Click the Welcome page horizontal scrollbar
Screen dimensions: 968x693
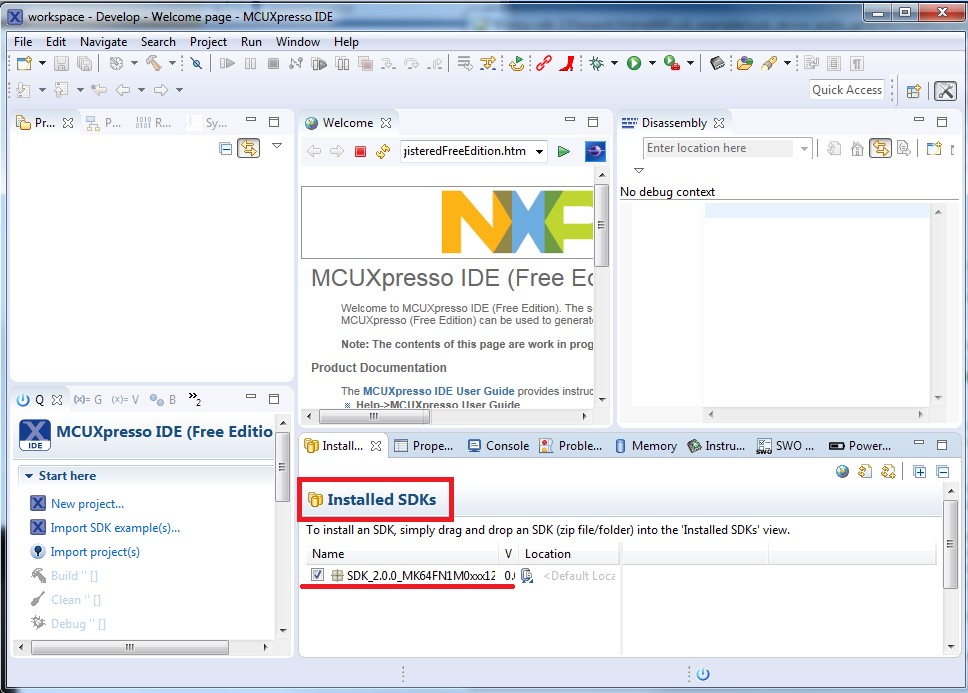374,417
